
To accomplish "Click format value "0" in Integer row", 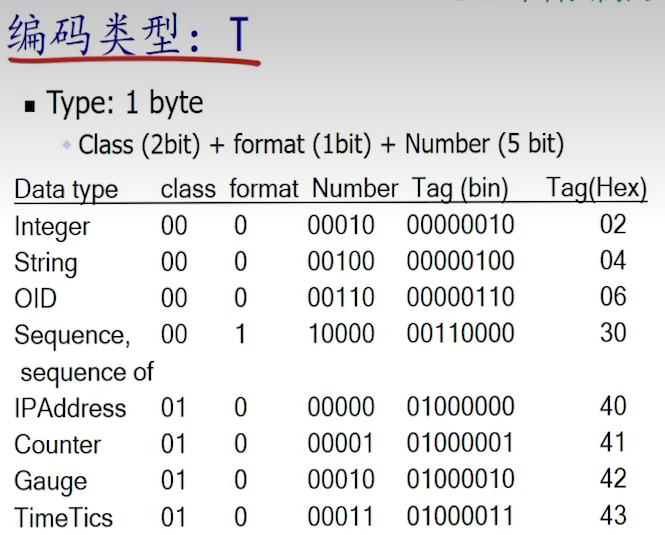I will [240, 225].
